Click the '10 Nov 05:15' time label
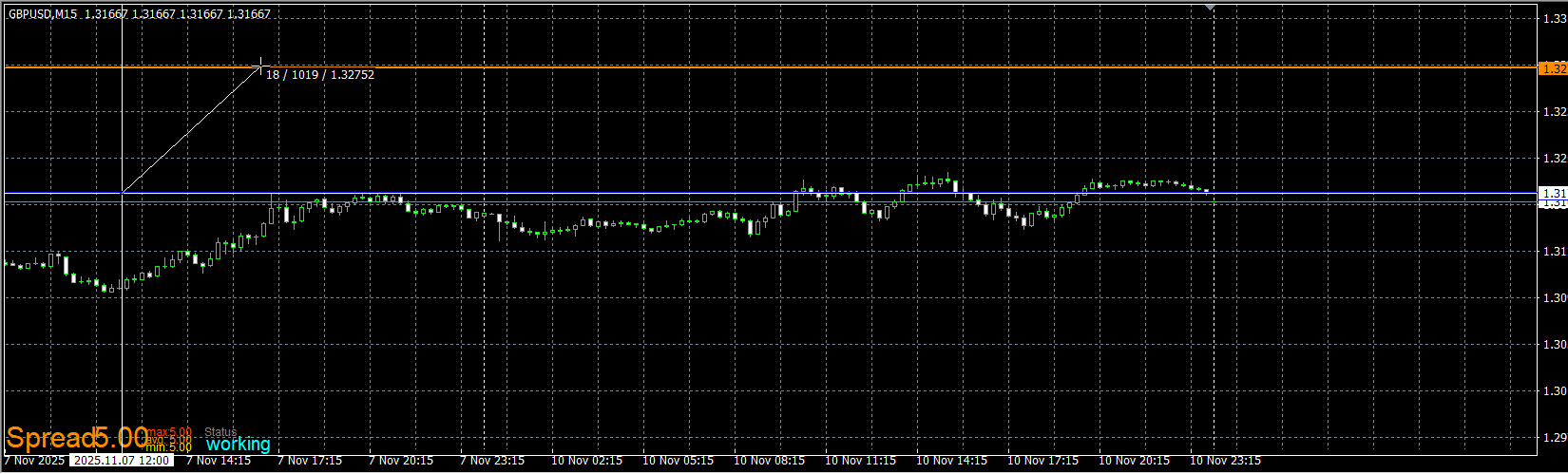 679,461
